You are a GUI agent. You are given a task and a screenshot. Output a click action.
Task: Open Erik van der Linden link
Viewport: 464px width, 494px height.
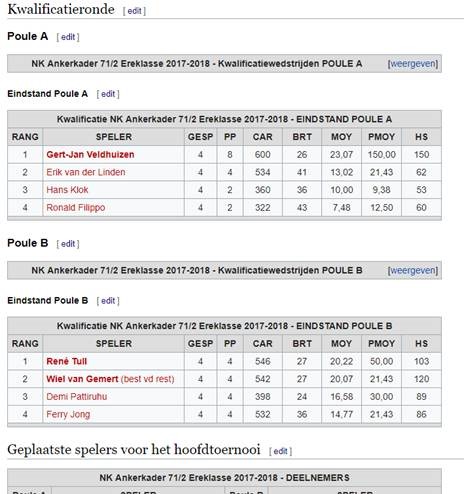86,172
